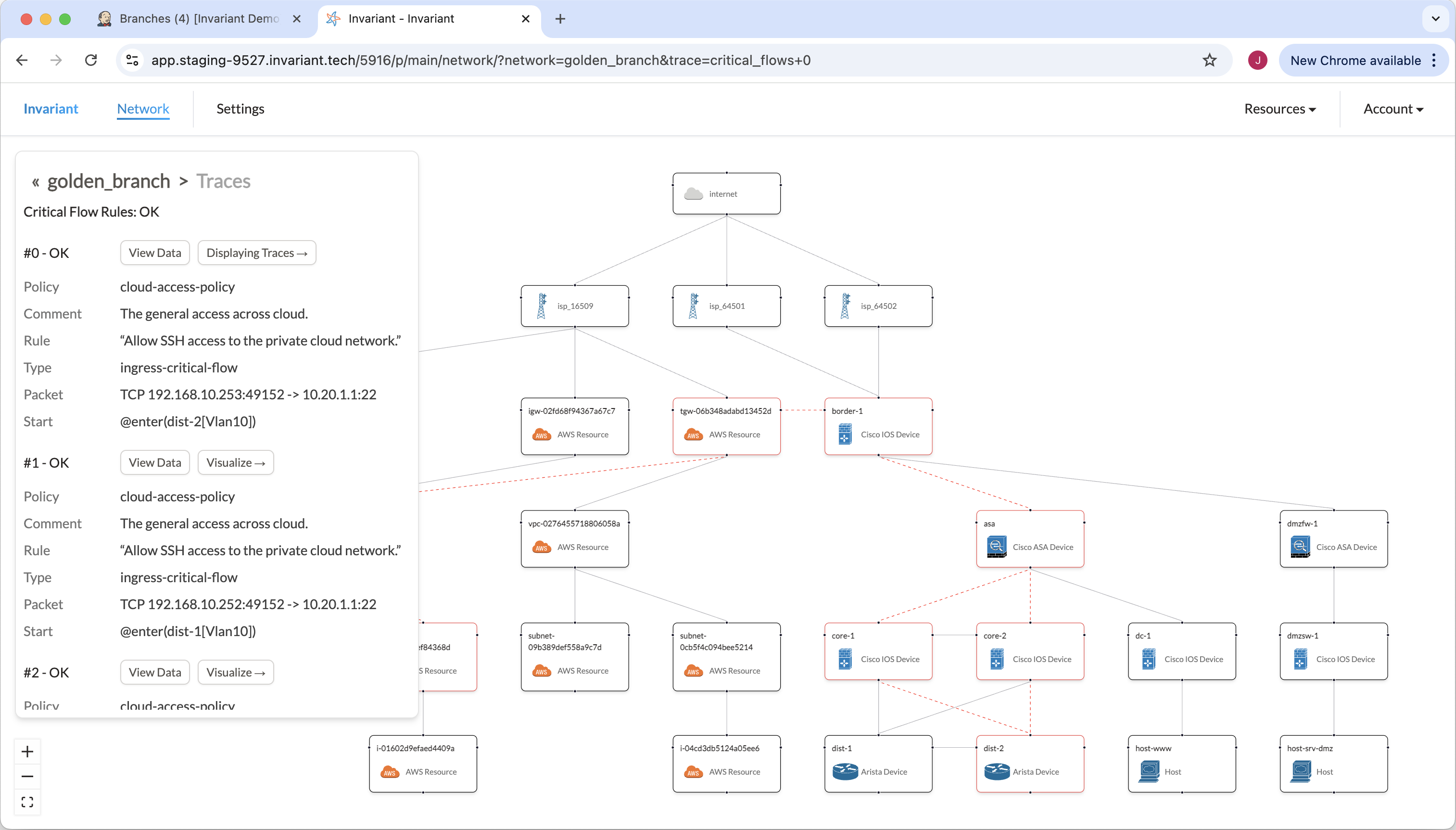Click the golden_branch breadcrumb link

(108, 181)
